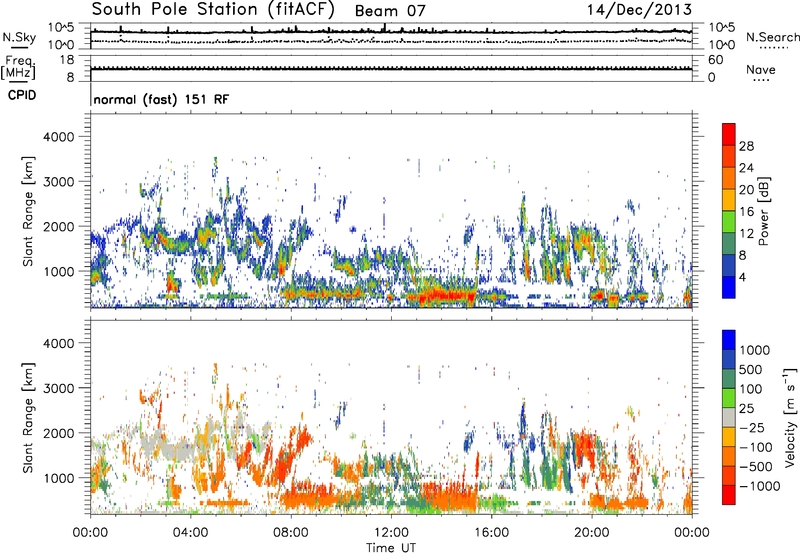Click the '20' label on Power colorbar
Screen dimensions: 800x554
point(746,190)
